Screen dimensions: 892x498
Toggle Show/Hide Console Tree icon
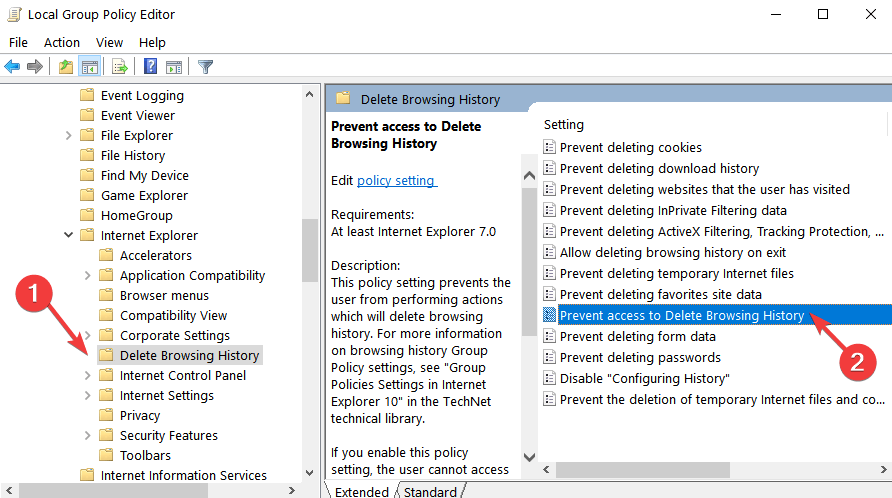click(x=90, y=67)
